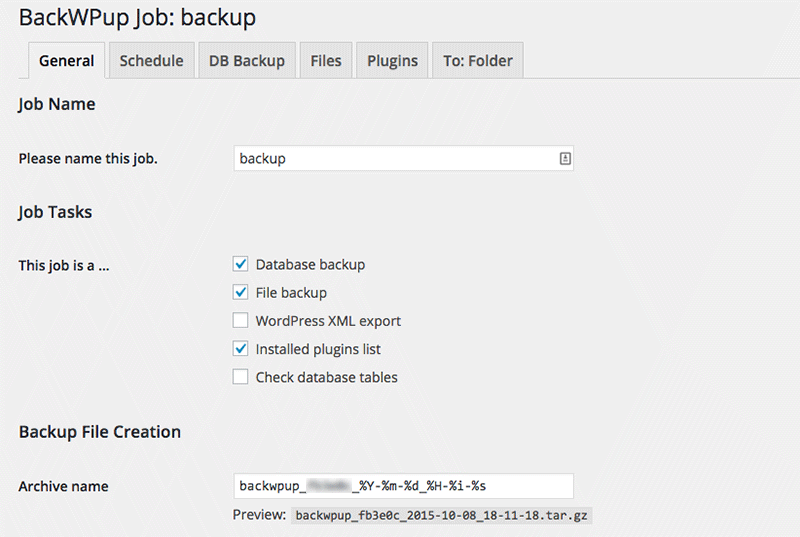This screenshot has height=537, width=800.
Task: Enable the WordPress XML export checkbox
Action: click(x=240, y=321)
